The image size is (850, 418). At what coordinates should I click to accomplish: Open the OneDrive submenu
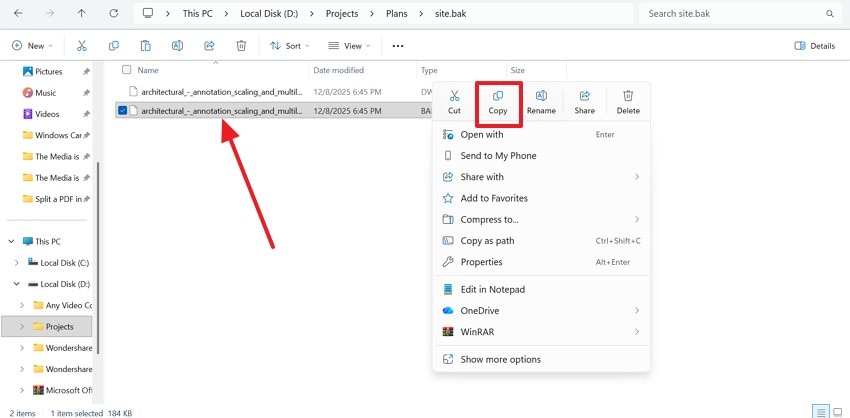pos(541,311)
